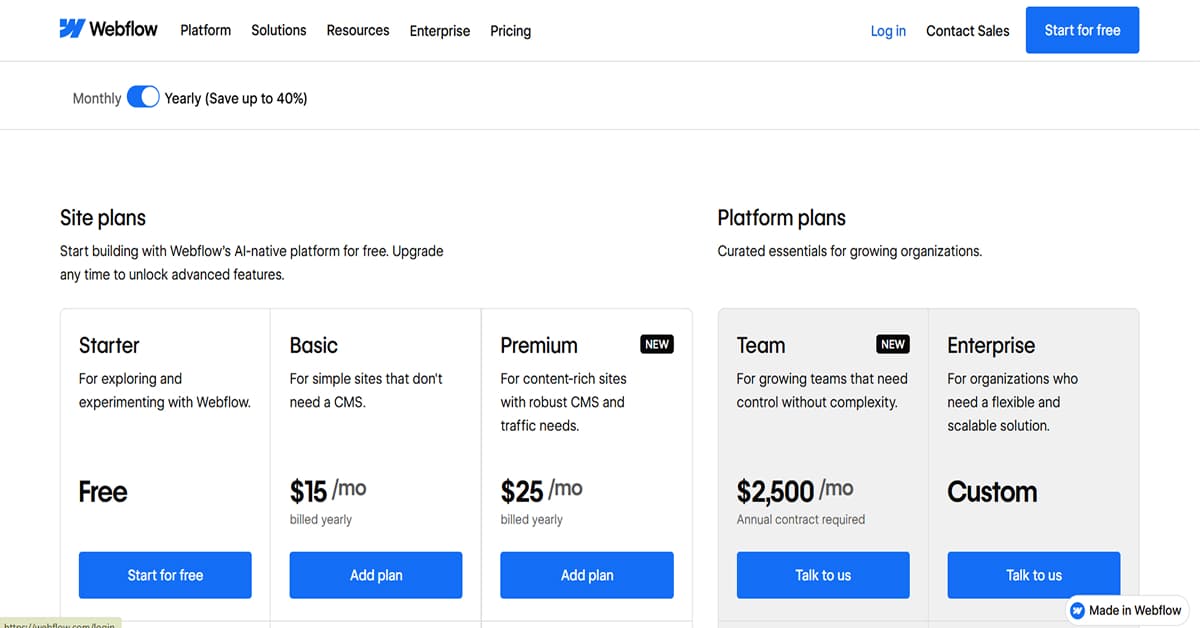
Task: Click the Log in link
Action: coord(888,31)
